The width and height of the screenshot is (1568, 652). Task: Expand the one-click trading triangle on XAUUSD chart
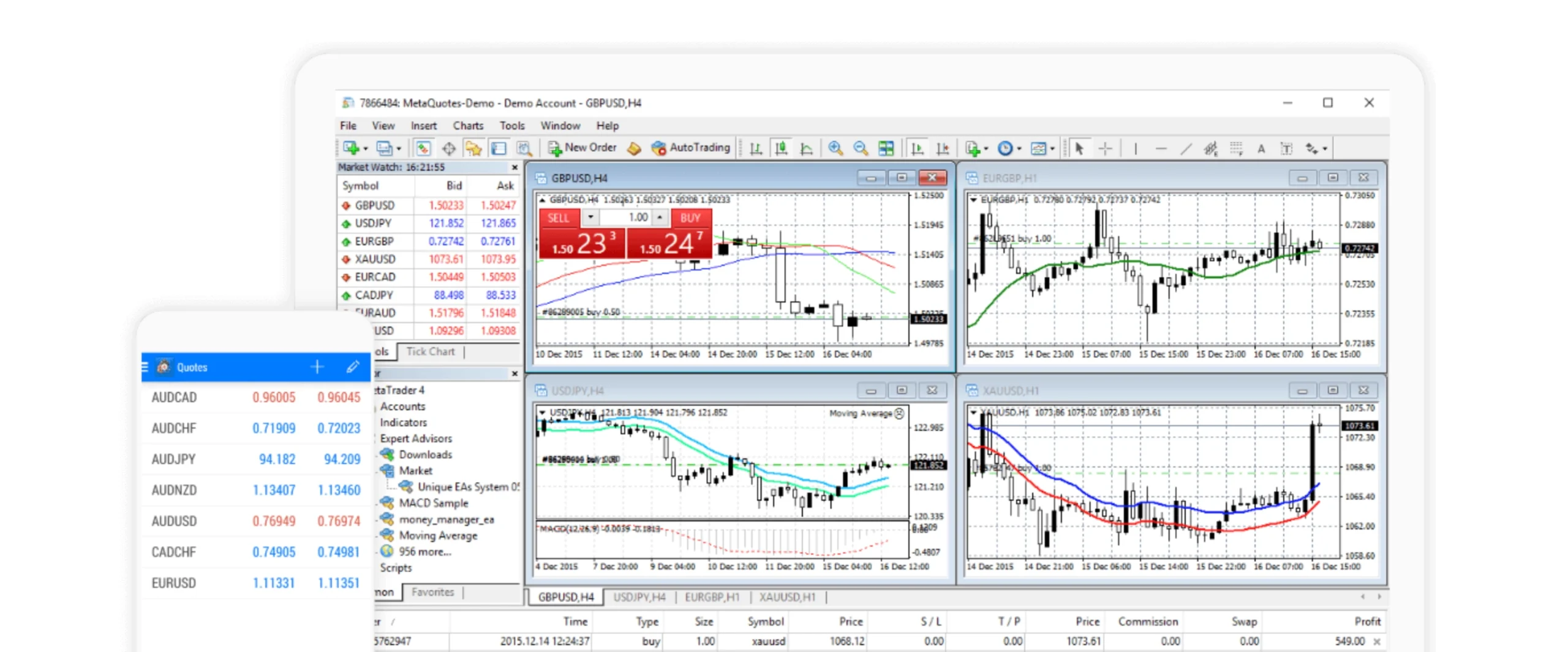coord(973,412)
